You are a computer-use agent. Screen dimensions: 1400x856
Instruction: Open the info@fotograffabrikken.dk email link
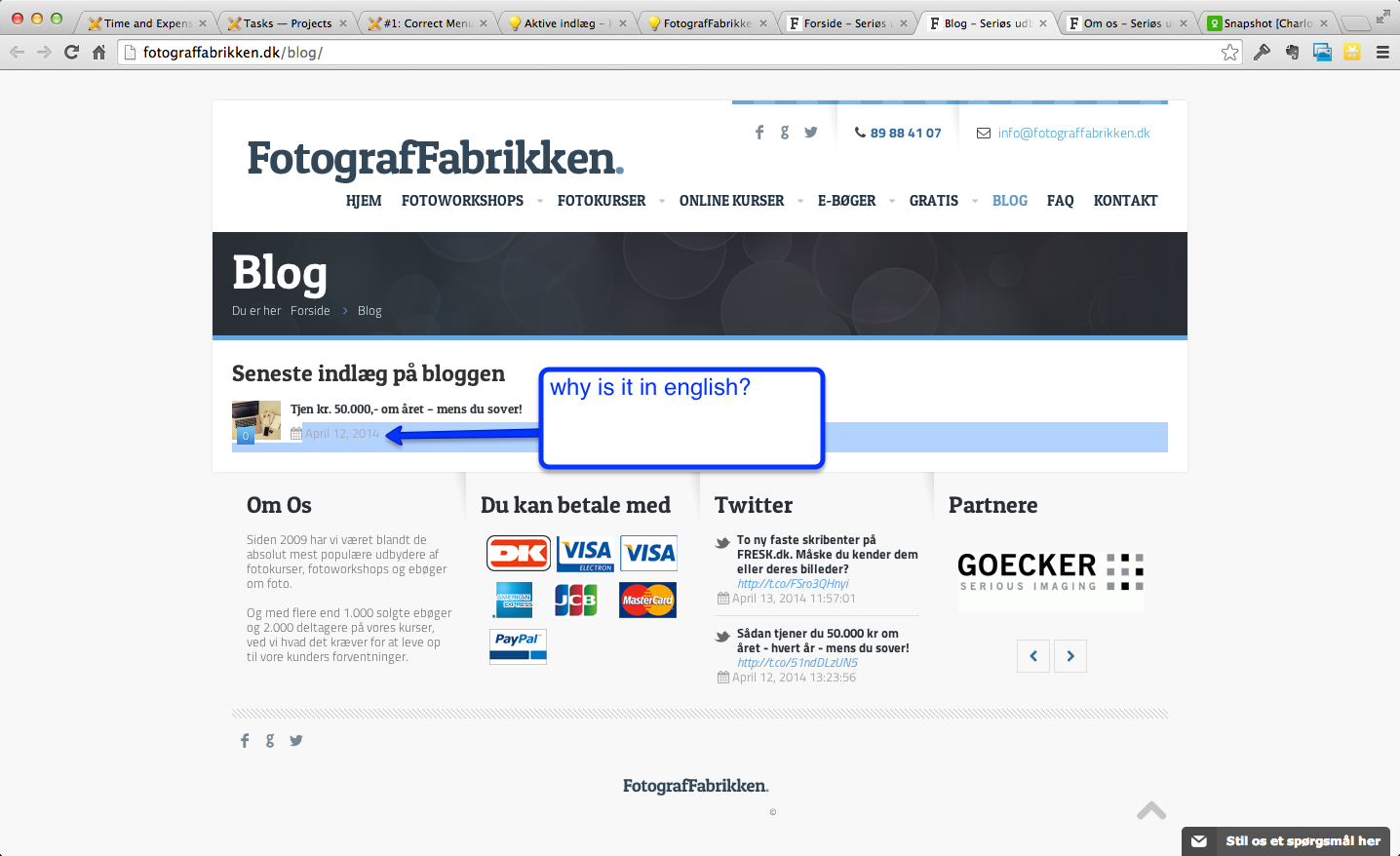coord(1073,134)
